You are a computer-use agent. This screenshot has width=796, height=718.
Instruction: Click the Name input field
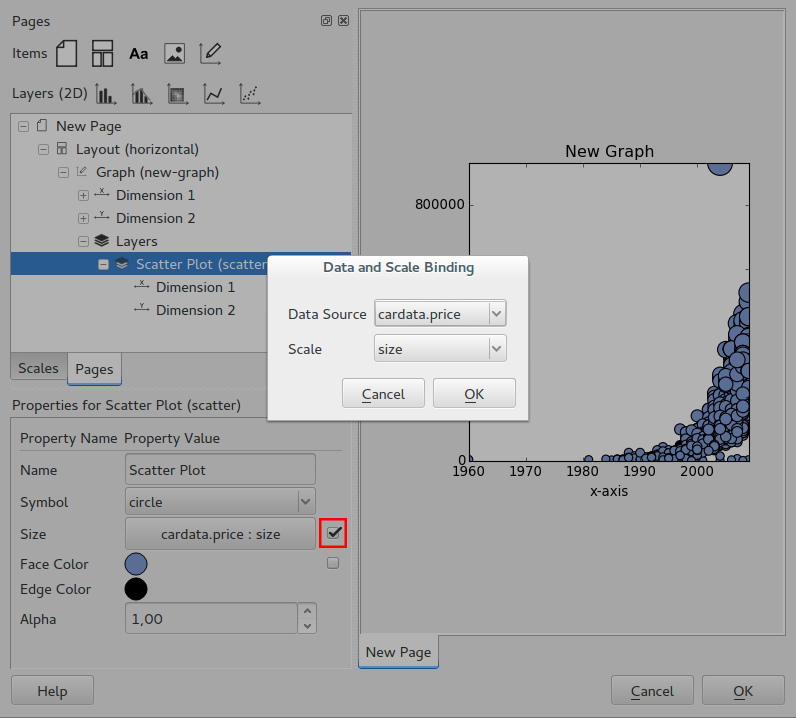(220, 470)
